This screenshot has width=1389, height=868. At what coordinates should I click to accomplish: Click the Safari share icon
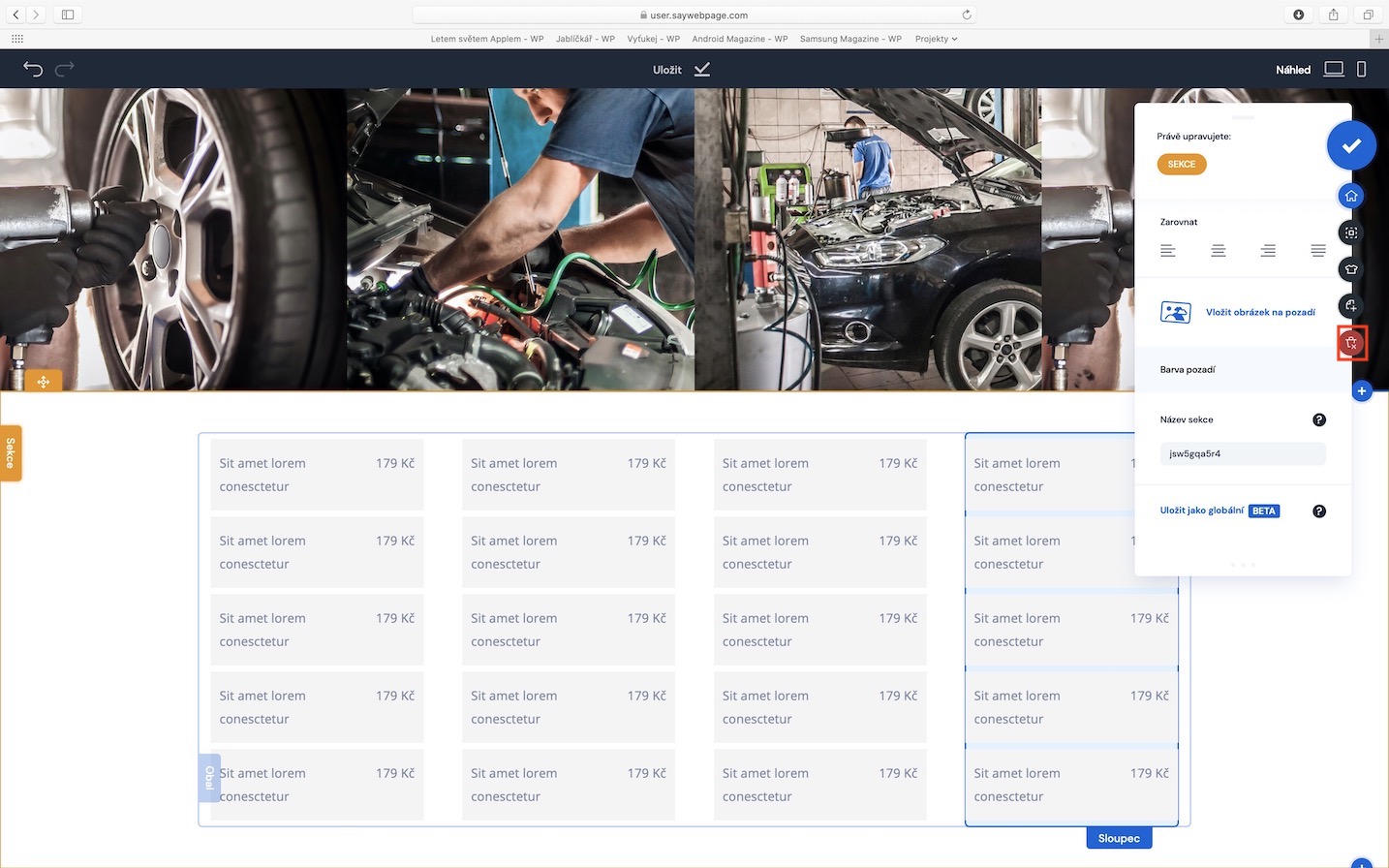point(1334,15)
